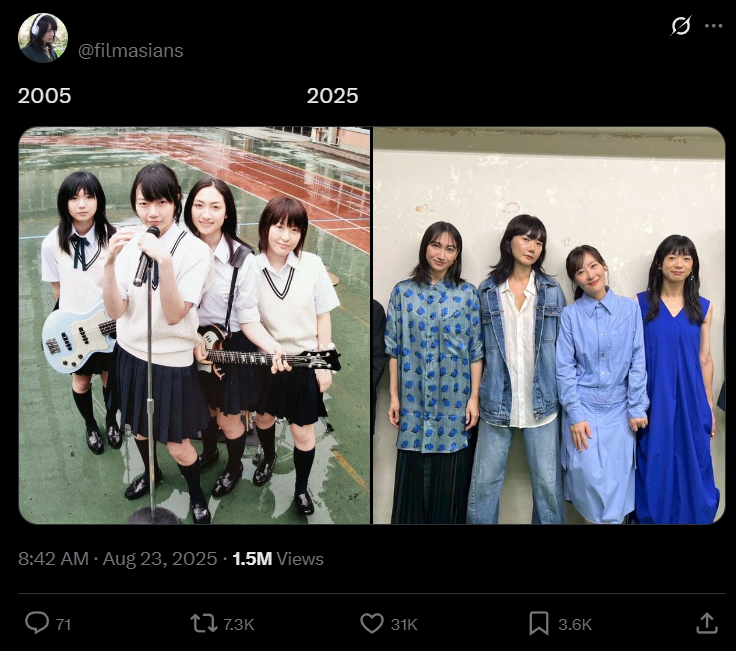The height and width of the screenshot is (651, 736).
Task: Open the 2025 reunion photo
Action: [x=549, y=325]
